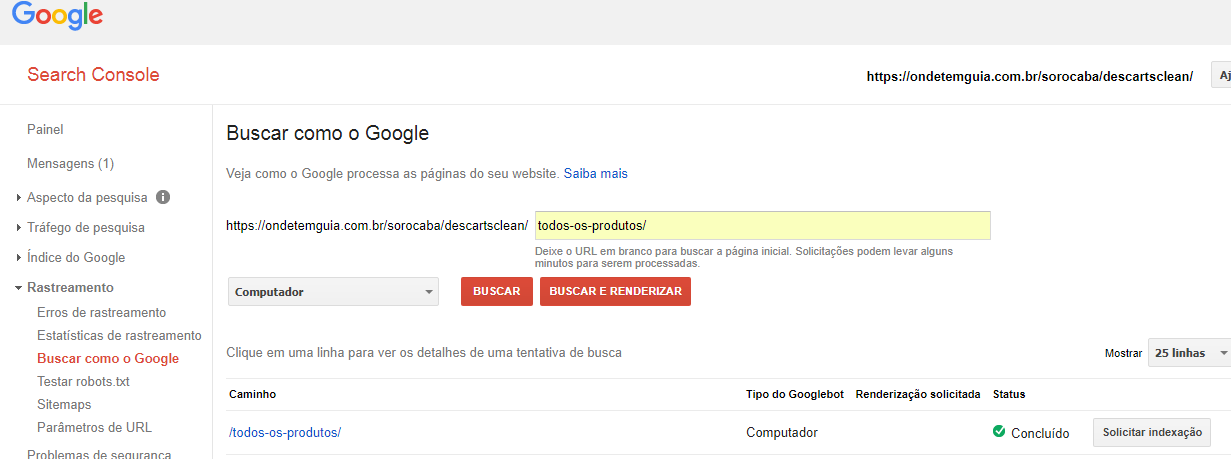Click the Caminho column header
Image resolution: width=1231 pixels, height=459 pixels.
252,394
